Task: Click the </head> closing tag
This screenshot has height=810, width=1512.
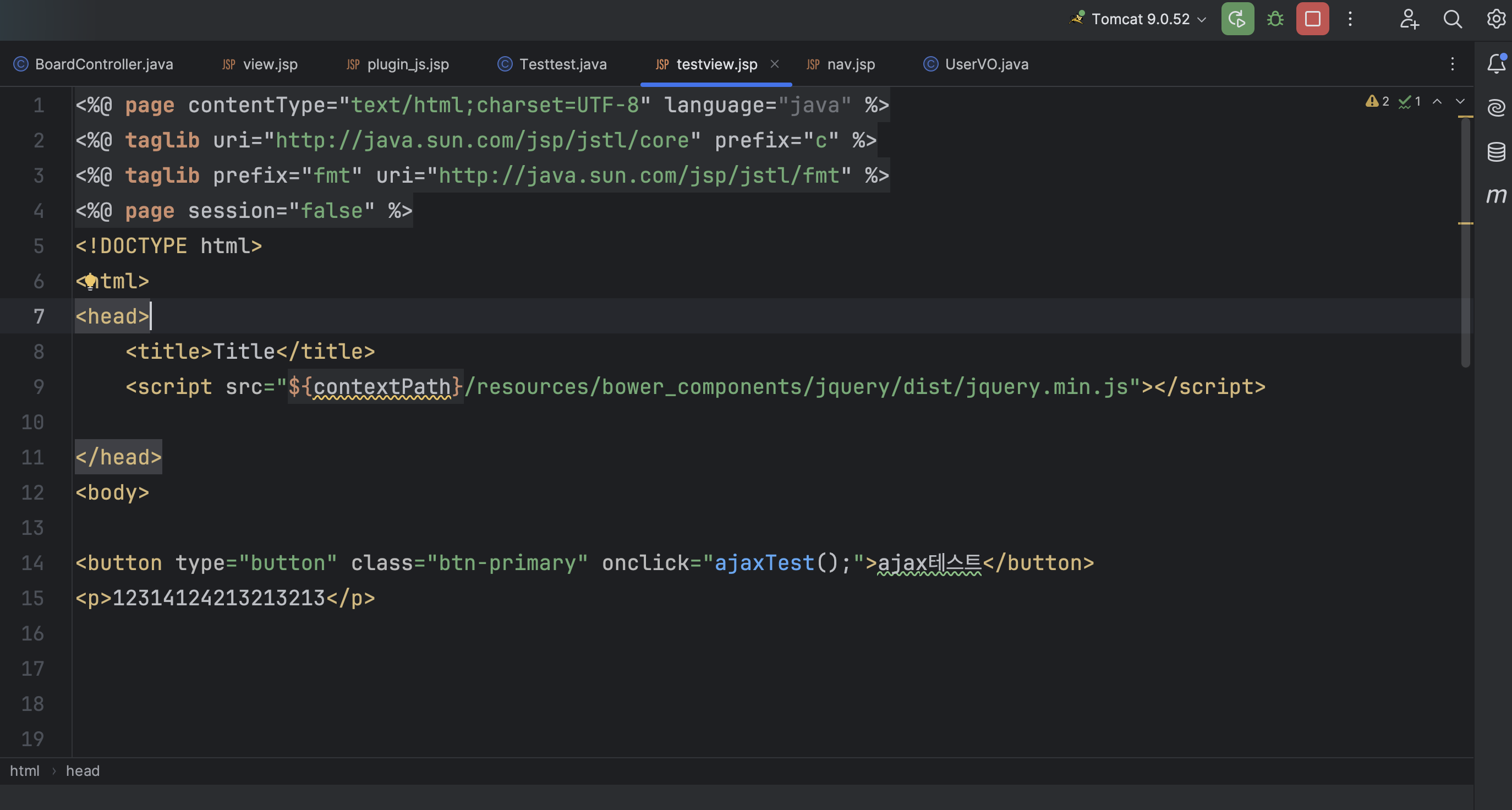Action: point(118,457)
